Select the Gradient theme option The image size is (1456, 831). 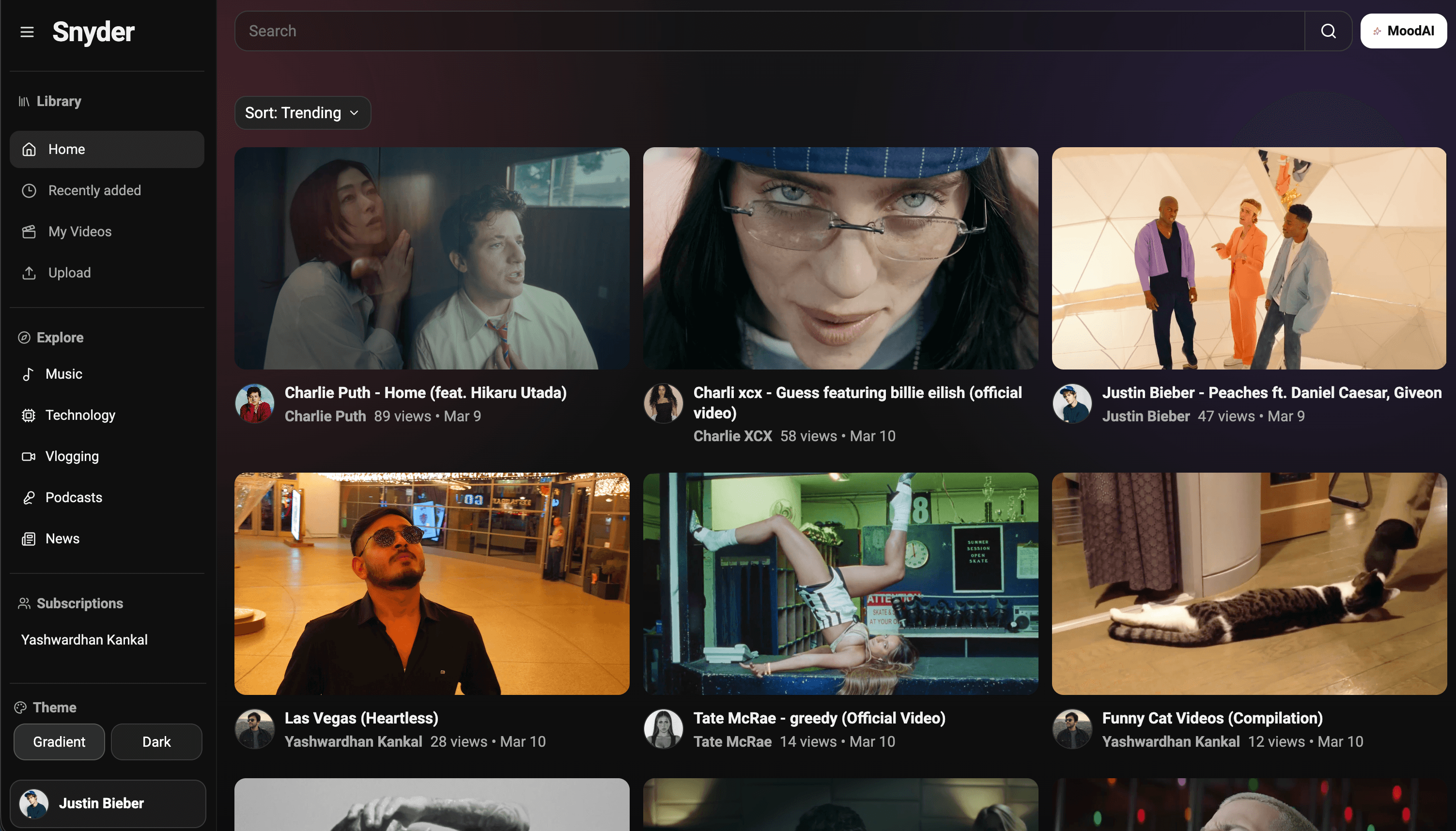[x=60, y=742]
